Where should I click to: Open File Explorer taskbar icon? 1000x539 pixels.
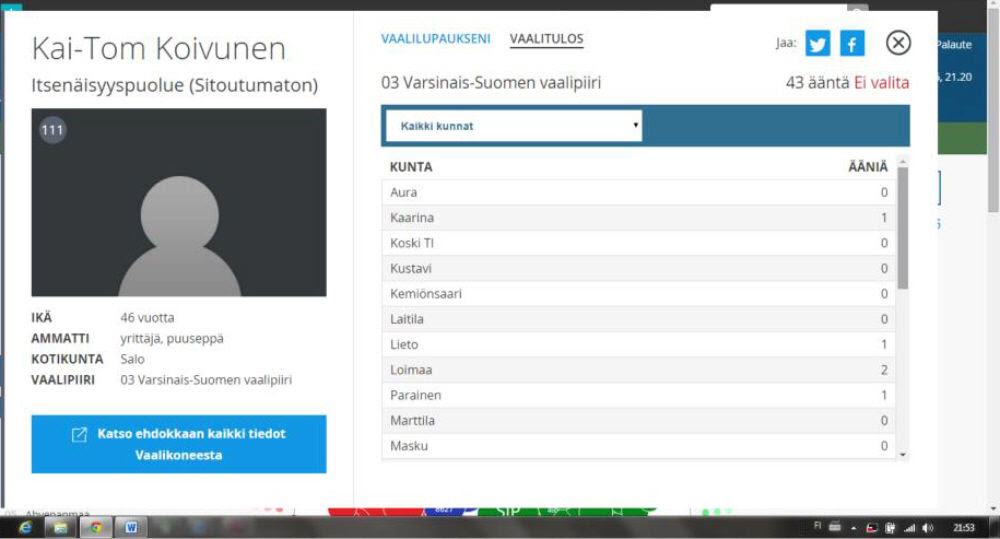tap(61, 528)
